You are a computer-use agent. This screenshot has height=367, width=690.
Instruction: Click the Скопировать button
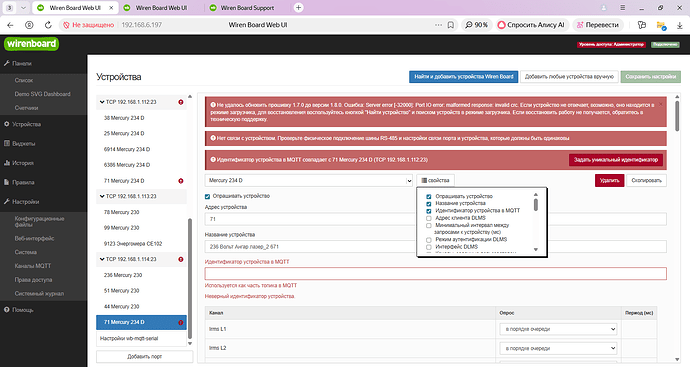(646, 180)
